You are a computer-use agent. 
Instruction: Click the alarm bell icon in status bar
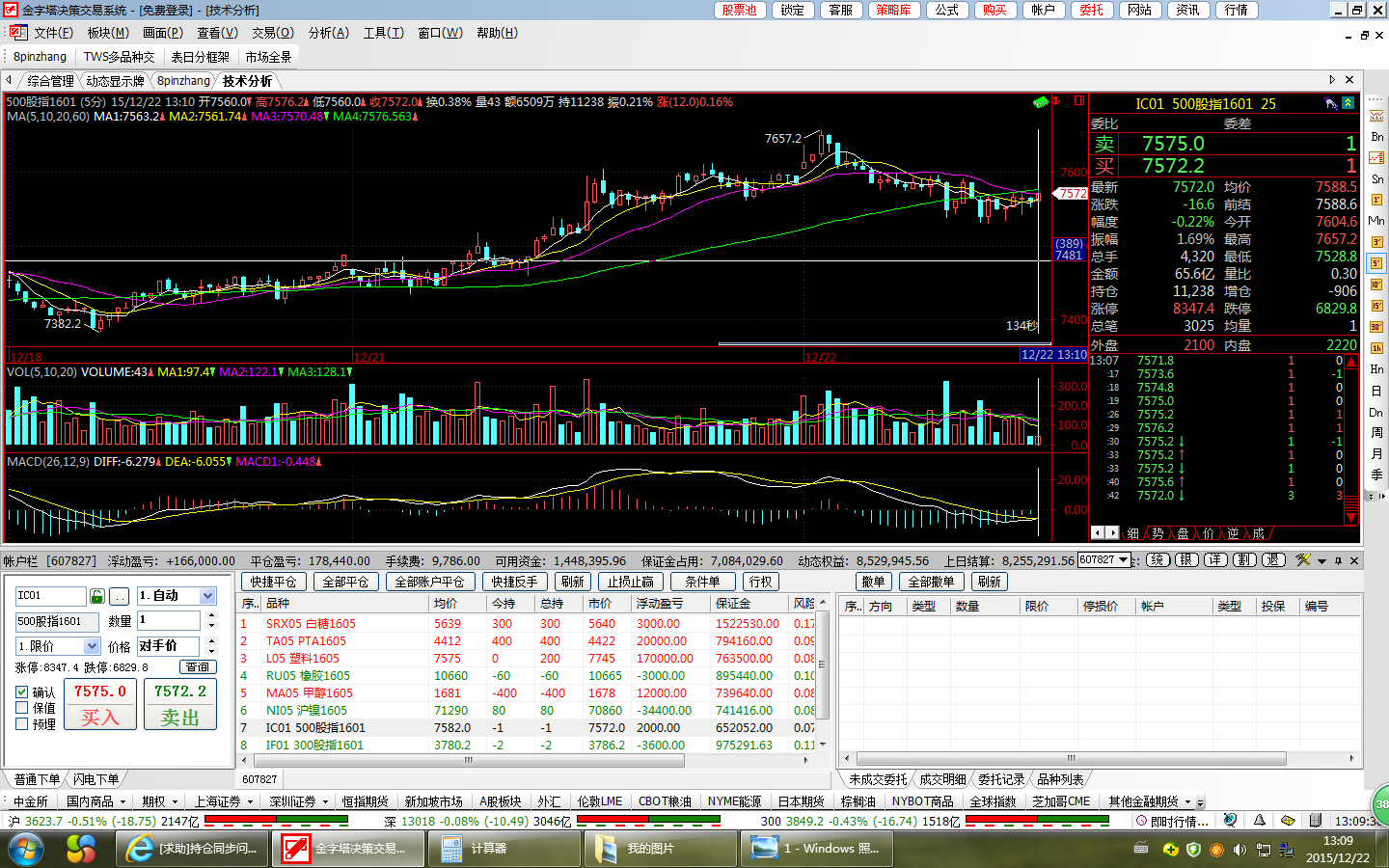point(1259,821)
